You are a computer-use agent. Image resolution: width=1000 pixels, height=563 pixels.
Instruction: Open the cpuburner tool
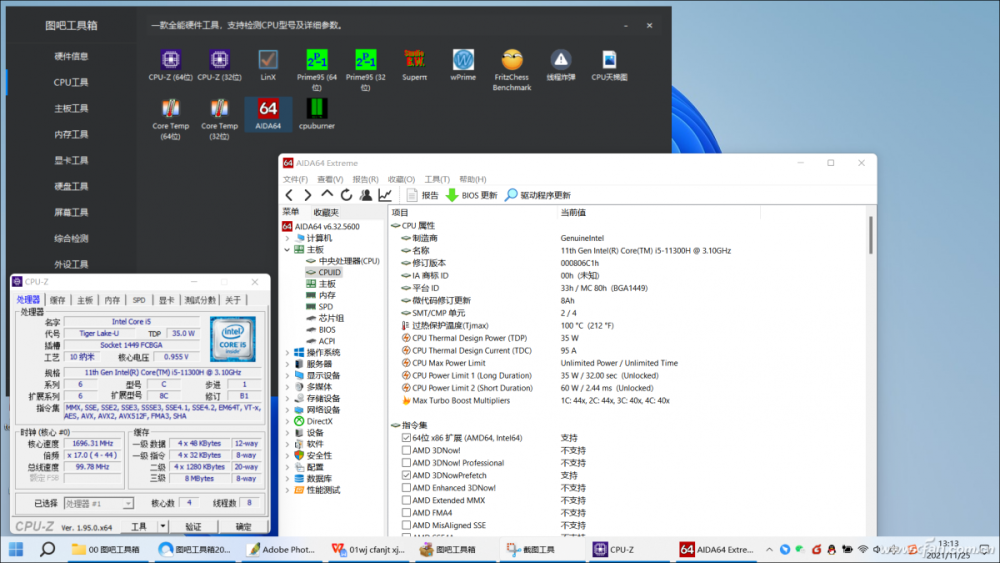tap(316, 109)
